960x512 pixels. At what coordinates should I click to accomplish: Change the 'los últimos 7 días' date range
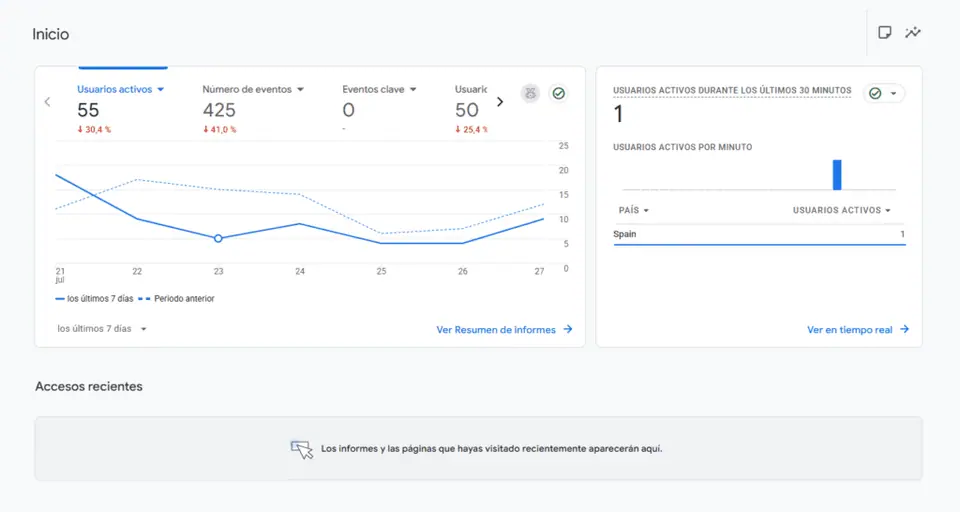tap(102, 329)
